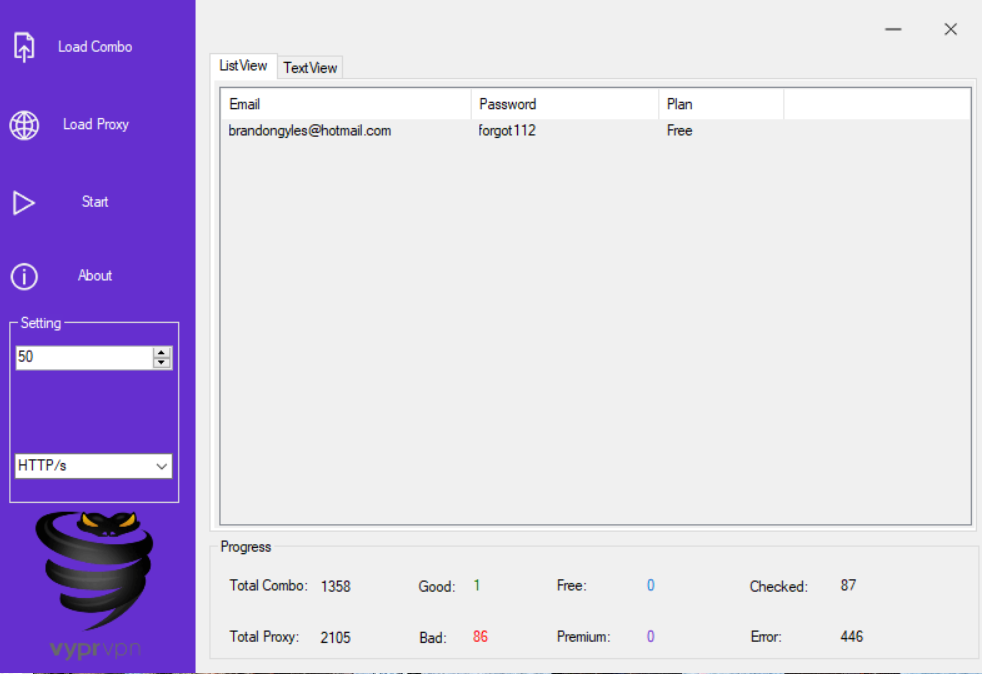Screen dimensions: 982x674
Task: Sort by the Password column header
Action: tap(565, 104)
